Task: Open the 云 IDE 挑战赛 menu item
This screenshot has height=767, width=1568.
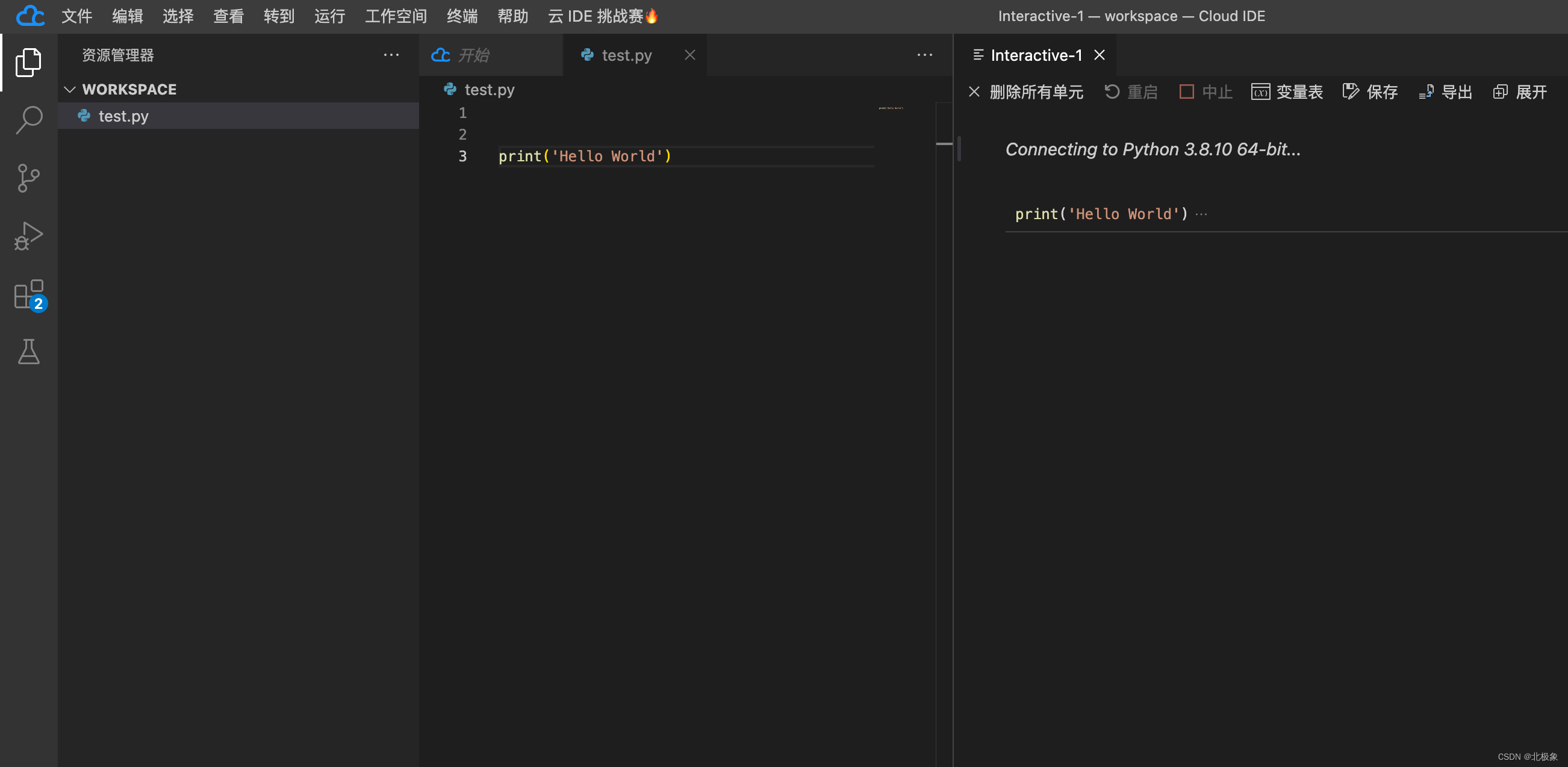Action: click(x=603, y=16)
